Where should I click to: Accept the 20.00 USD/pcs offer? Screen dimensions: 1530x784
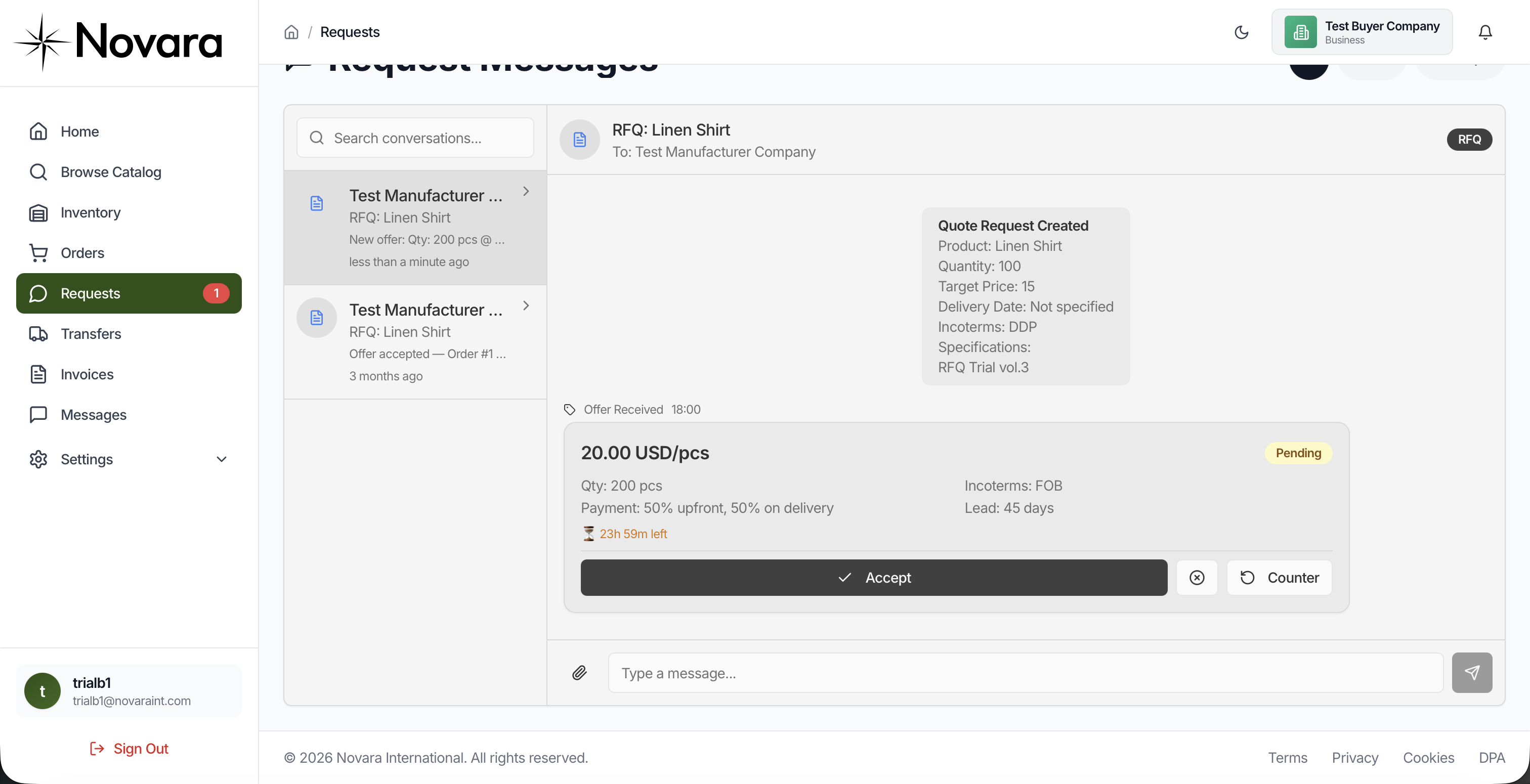point(874,577)
